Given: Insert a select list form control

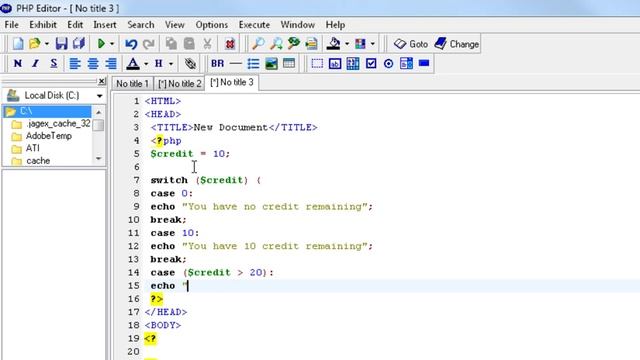Looking at the screenshot, I should tap(407, 63).
